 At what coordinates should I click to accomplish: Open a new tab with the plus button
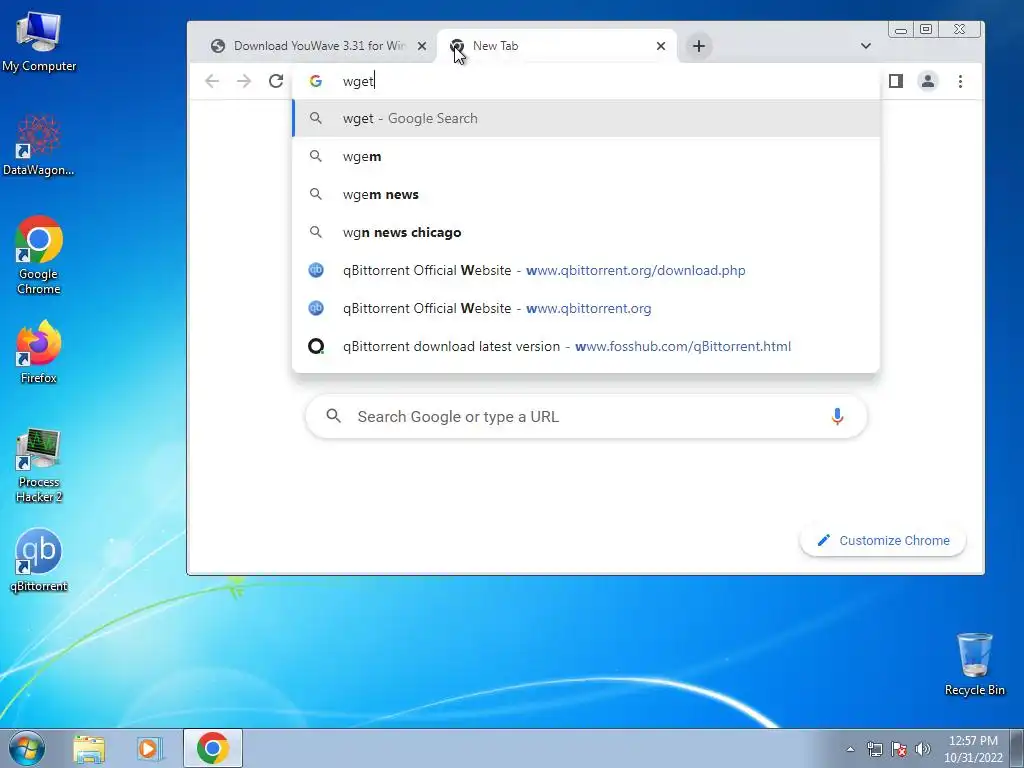pos(699,46)
